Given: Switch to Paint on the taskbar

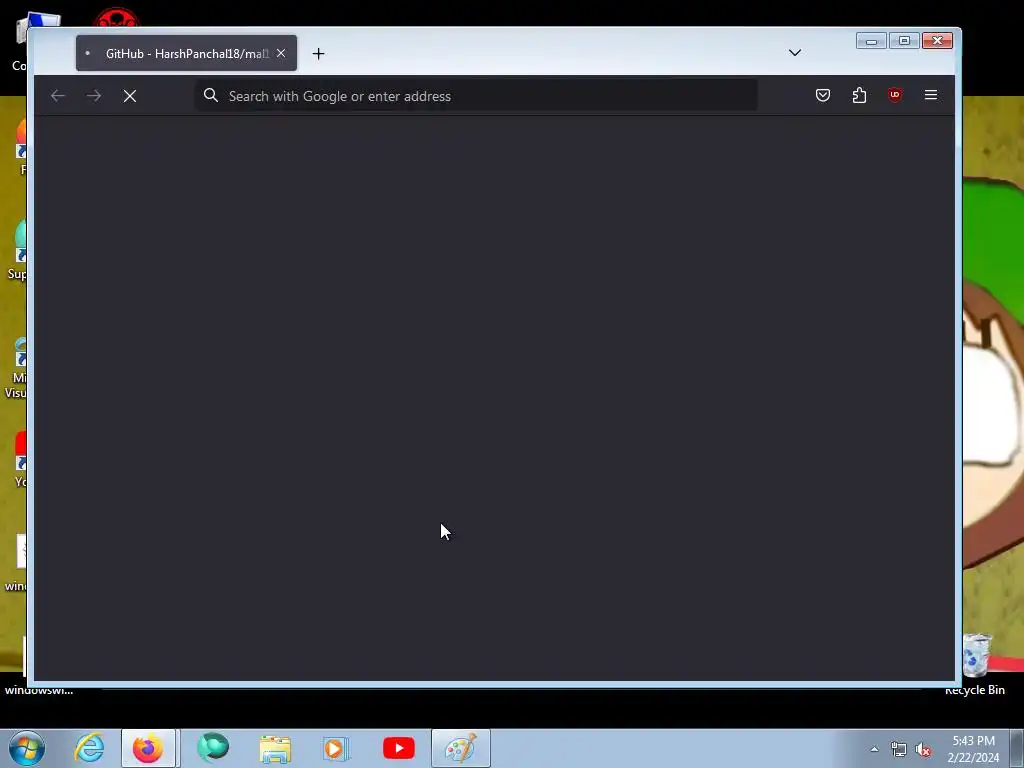Looking at the screenshot, I should [460, 748].
